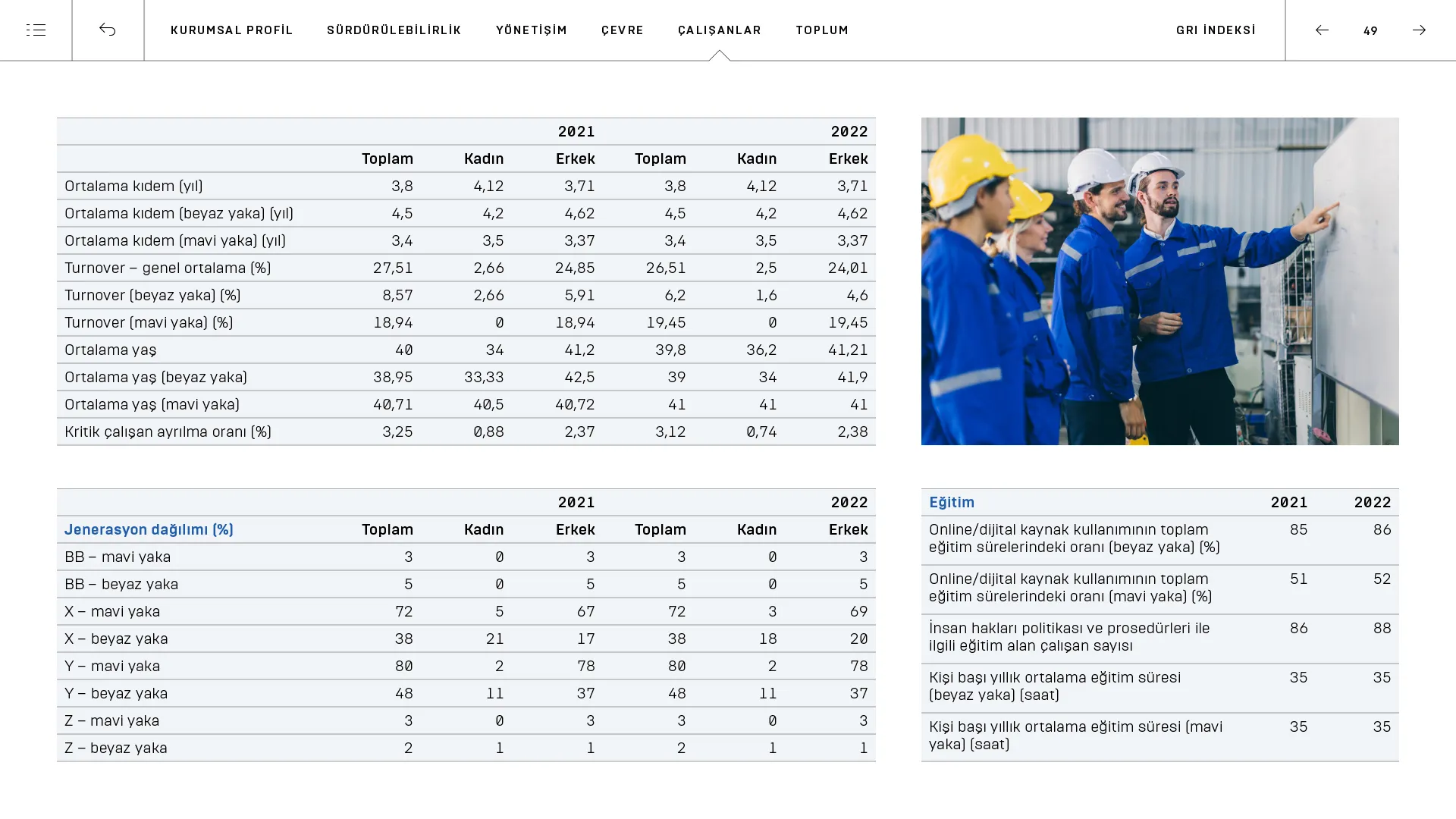Switch to the Yönetişim tab
This screenshot has width=1456, height=819.
pos(531,30)
